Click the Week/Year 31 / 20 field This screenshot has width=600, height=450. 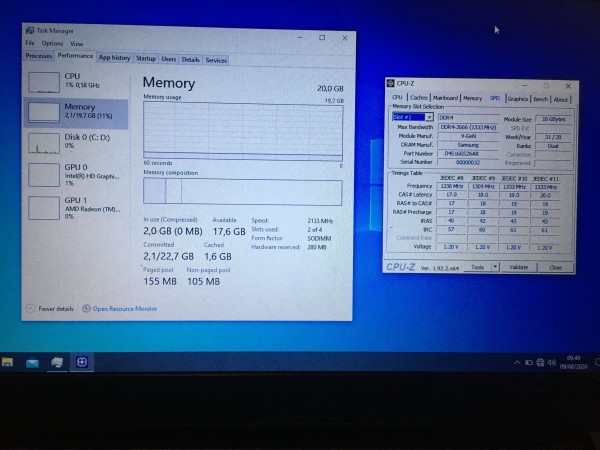point(553,137)
